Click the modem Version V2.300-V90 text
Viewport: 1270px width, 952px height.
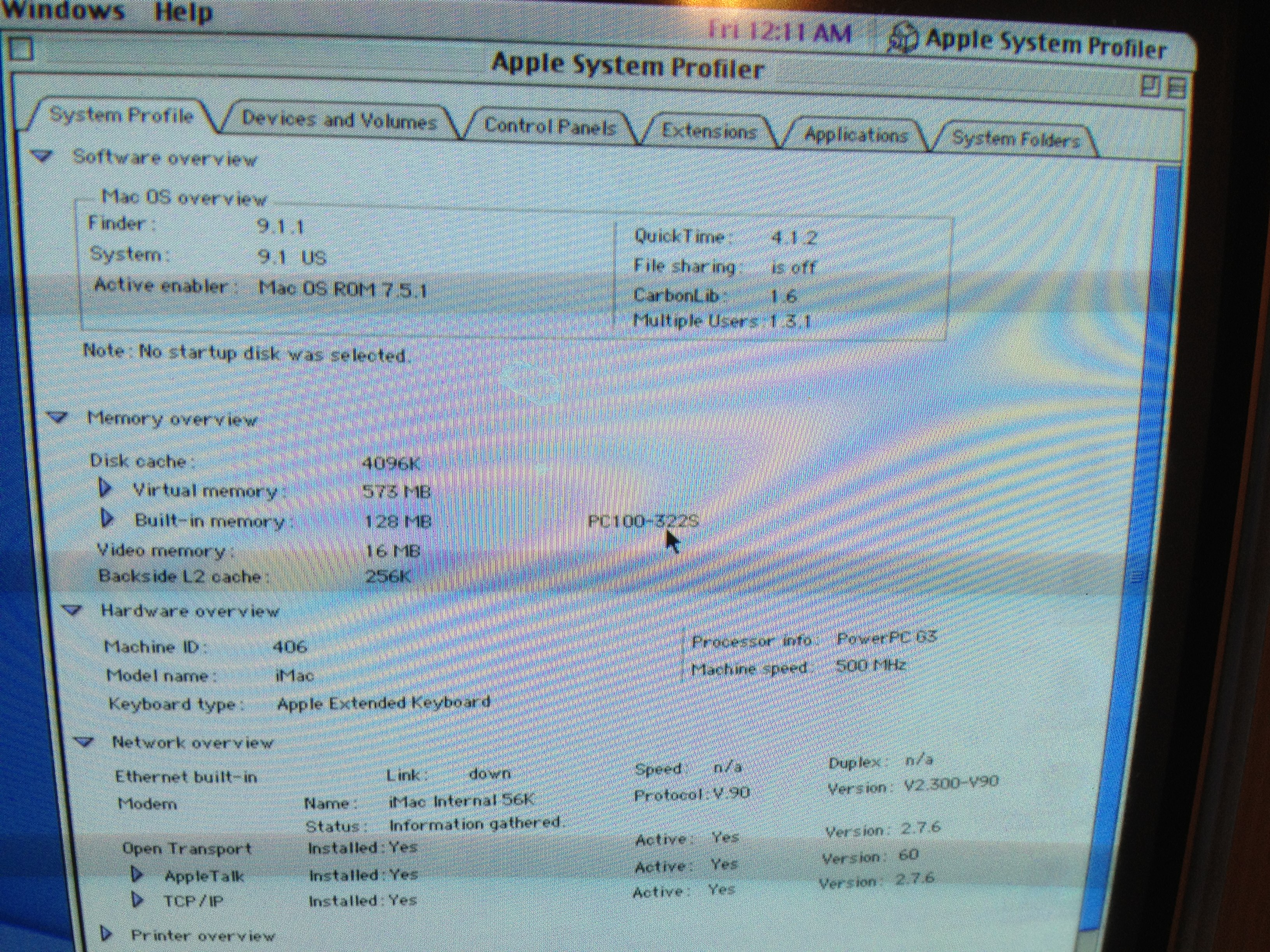point(913,785)
